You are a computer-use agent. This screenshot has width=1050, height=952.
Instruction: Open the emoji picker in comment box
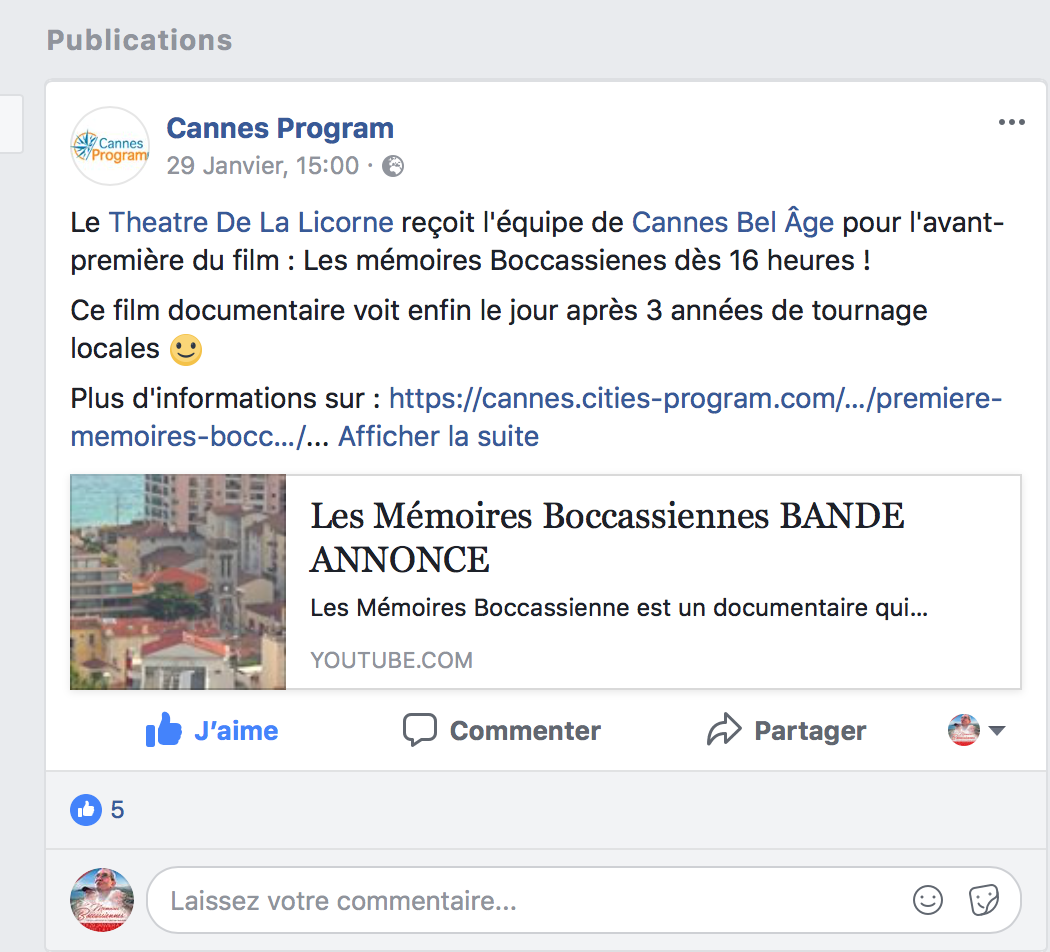[x=927, y=900]
